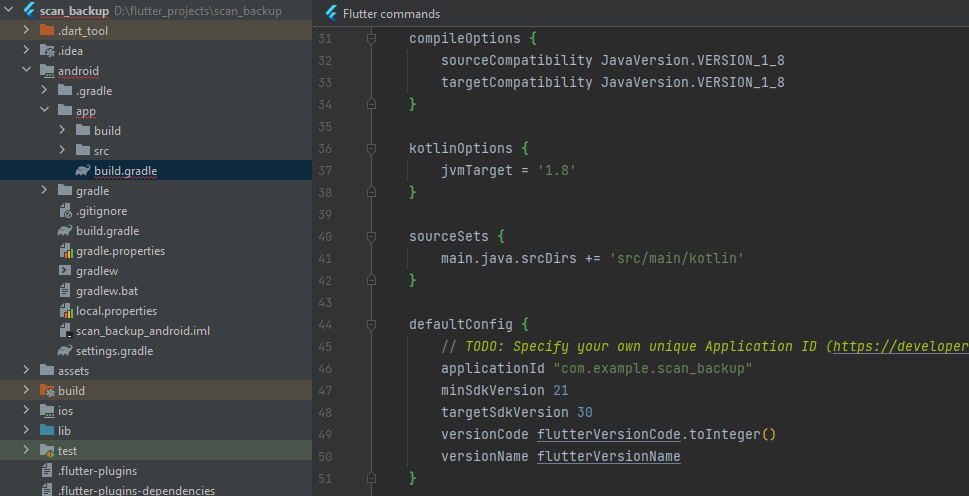Click the Flutter logo in Flutter commands bar
This screenshot has height=496, width=969.
coord(331,13)
